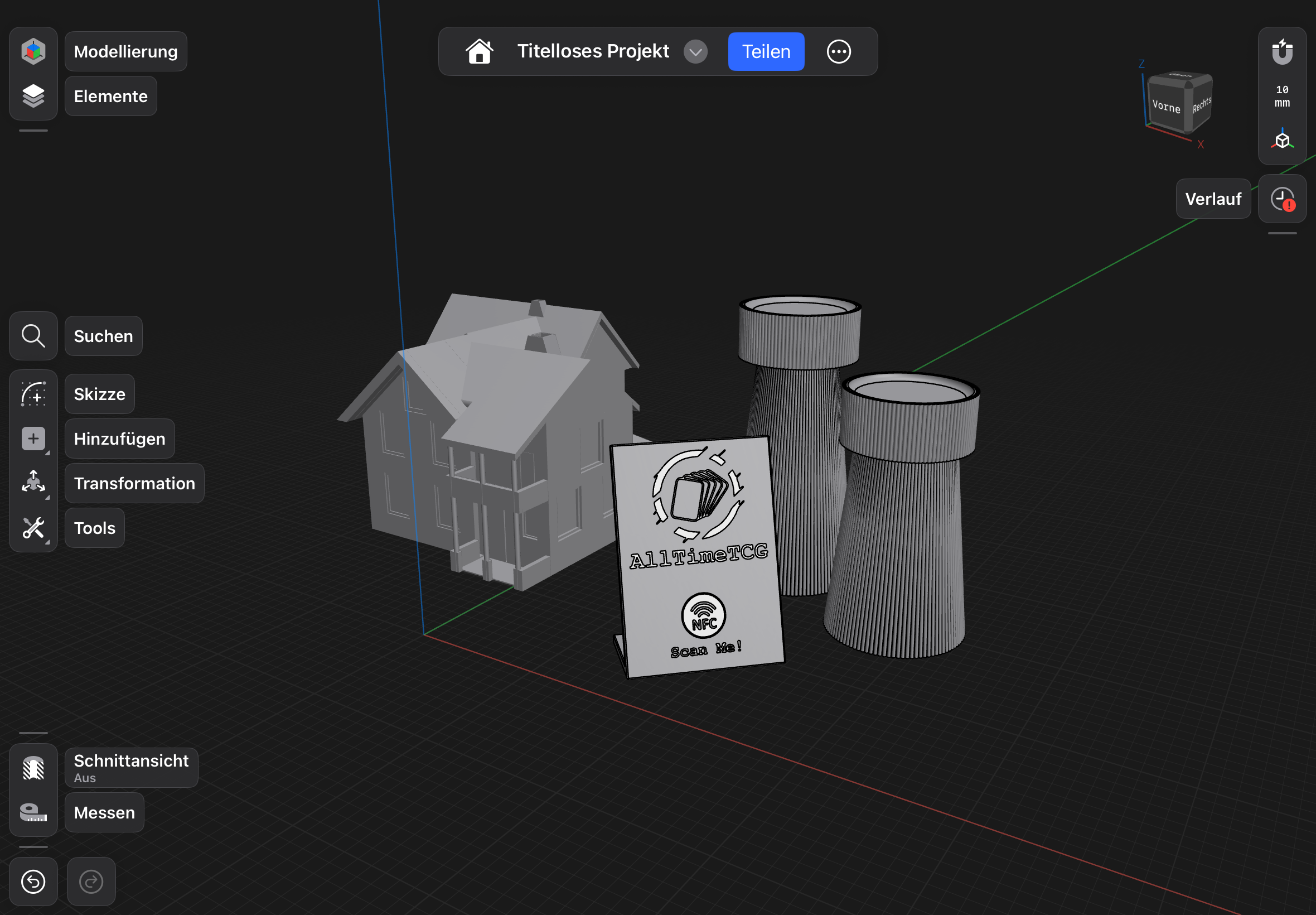Select the Messen tape measure icon

point(33,812)
